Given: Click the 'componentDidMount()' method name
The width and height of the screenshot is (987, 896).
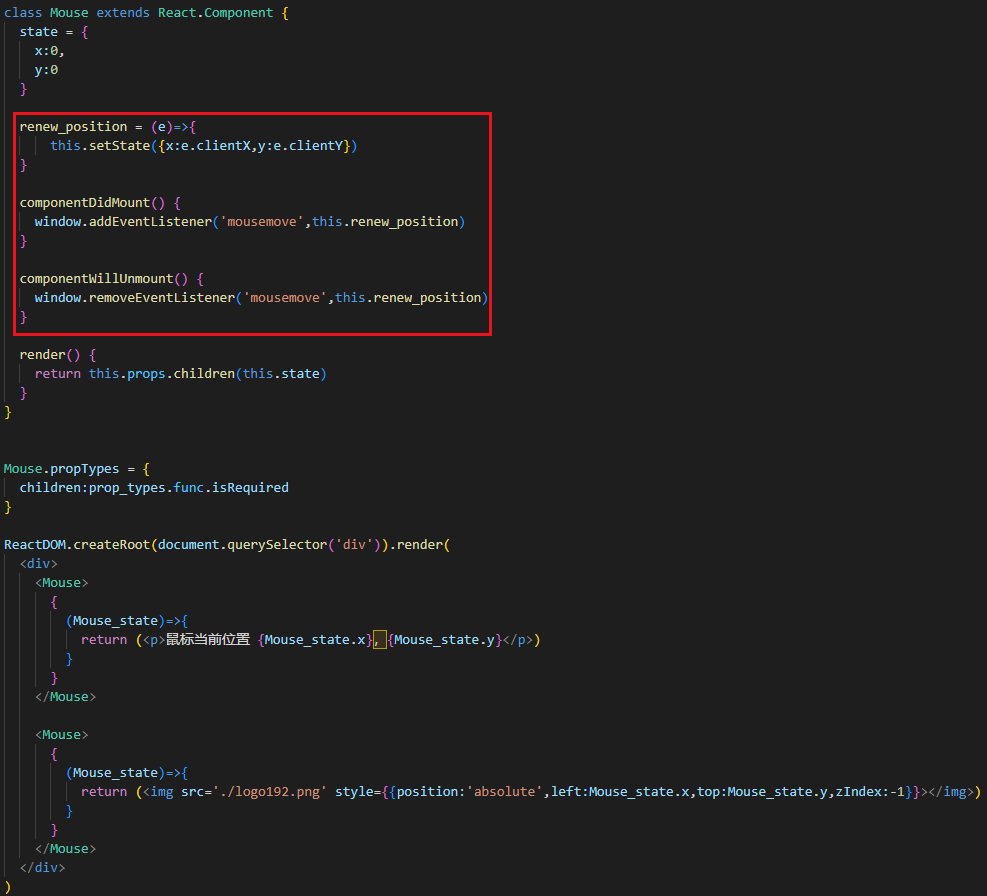Looking at the screenshot, I should pos(92,203).
